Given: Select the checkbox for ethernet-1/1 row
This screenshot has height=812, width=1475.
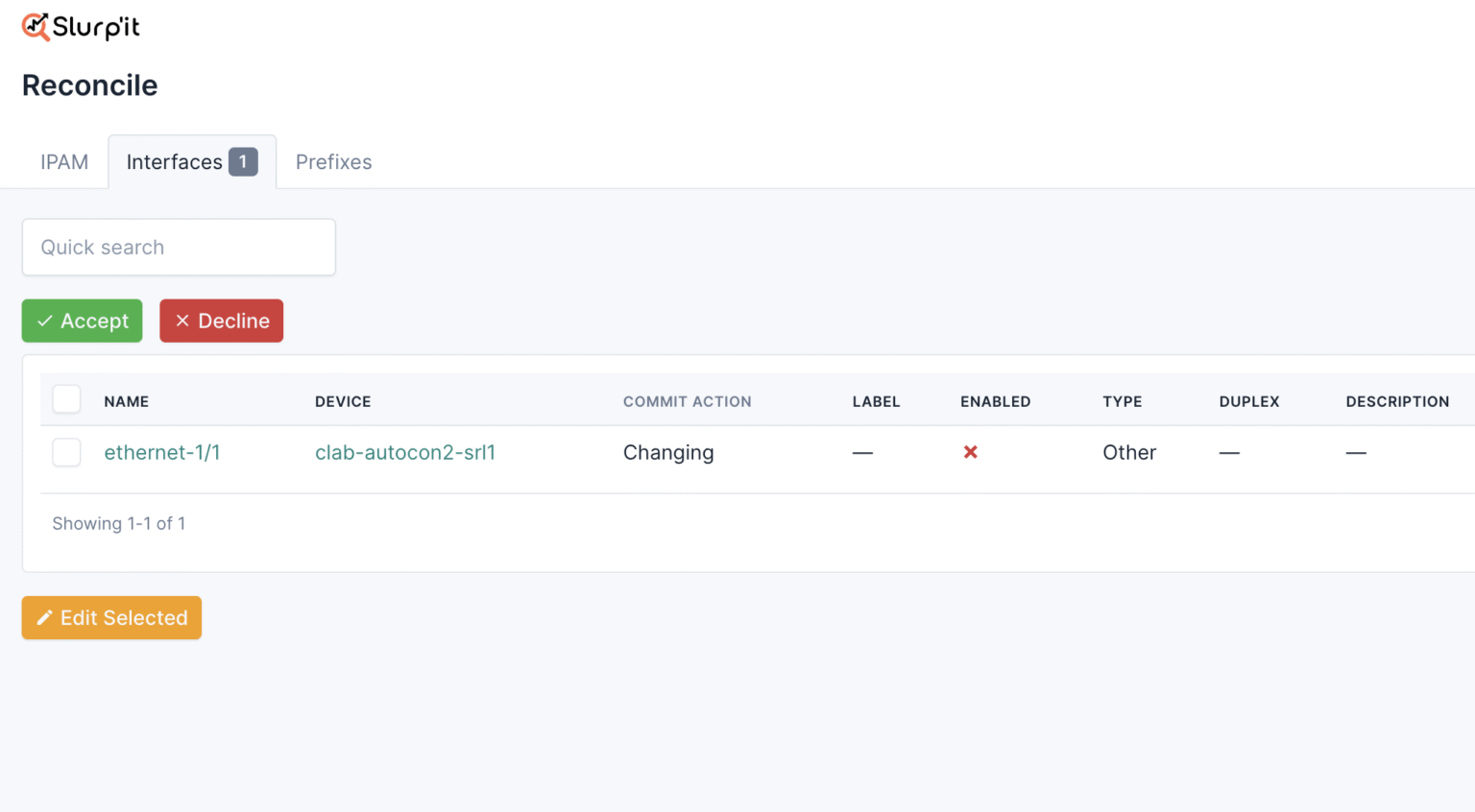Looking at the screenshot, I should tap(66, 452).
